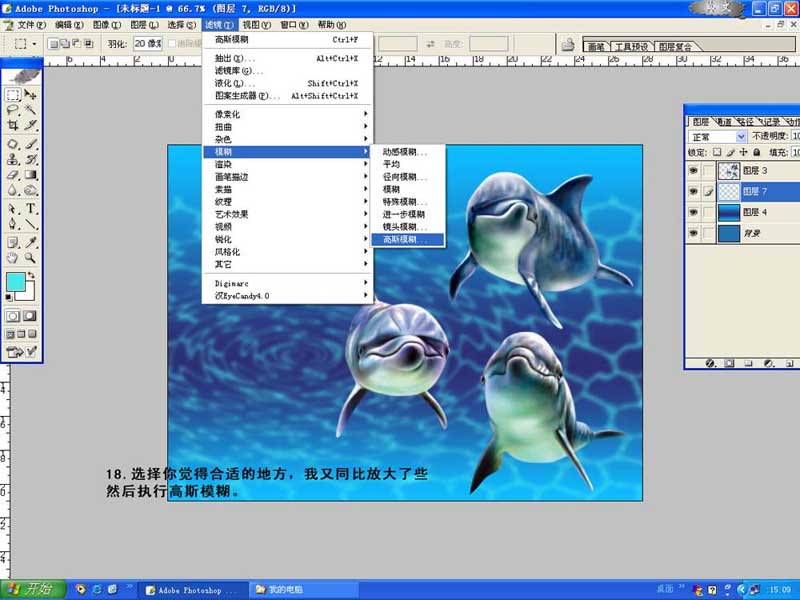Select the Pen tool
The width and height of the screenshot is (800, 600).
13,224
